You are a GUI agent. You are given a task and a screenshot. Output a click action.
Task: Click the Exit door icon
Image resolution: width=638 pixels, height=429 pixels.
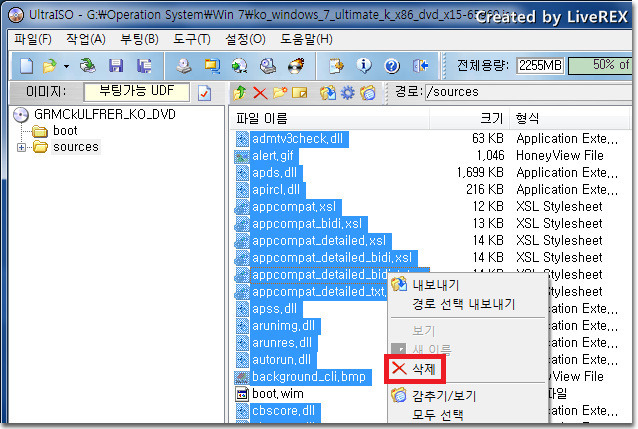coord(420,66)
